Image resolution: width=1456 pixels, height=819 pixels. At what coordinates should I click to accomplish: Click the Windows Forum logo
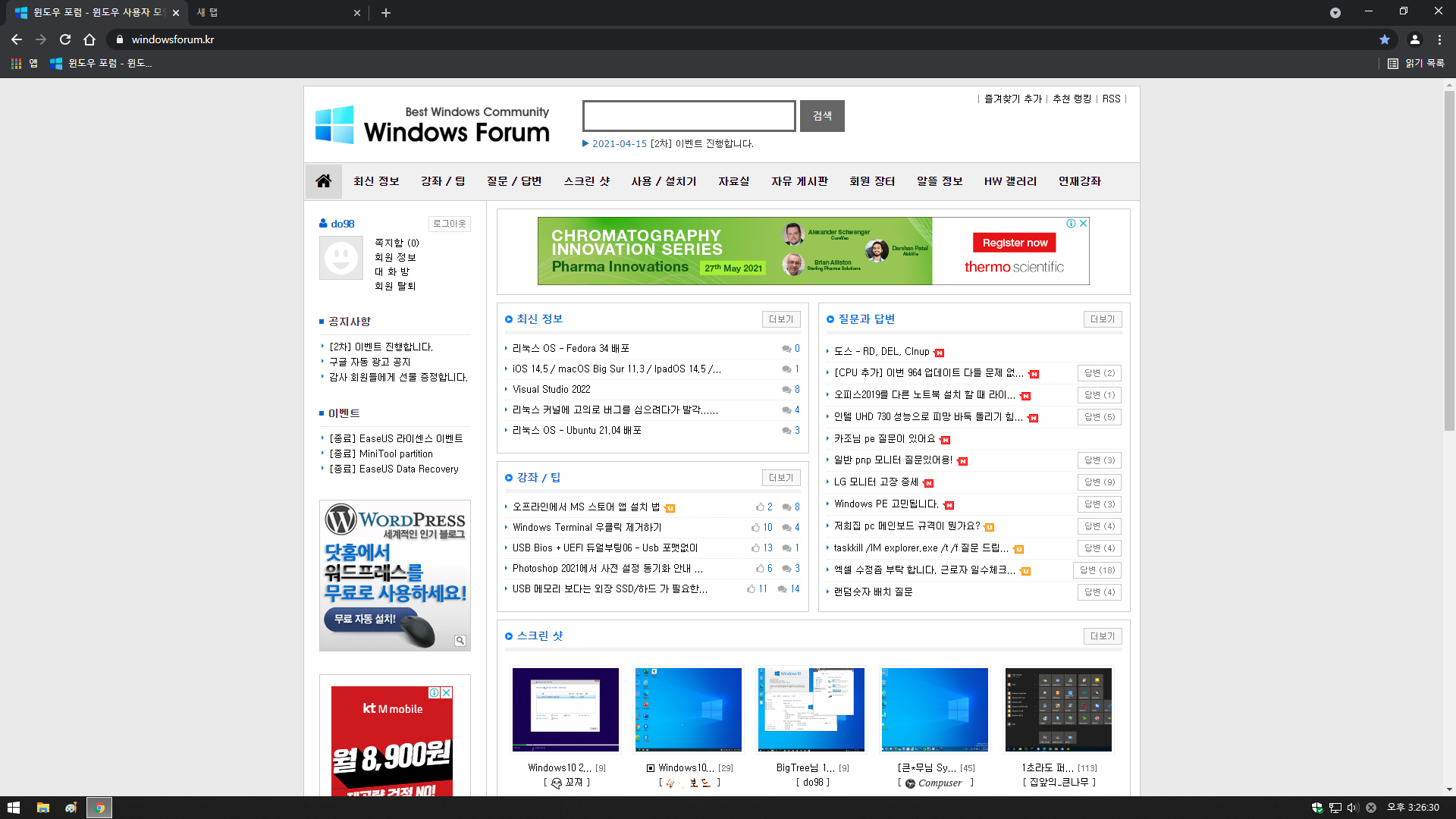point(432,124)
